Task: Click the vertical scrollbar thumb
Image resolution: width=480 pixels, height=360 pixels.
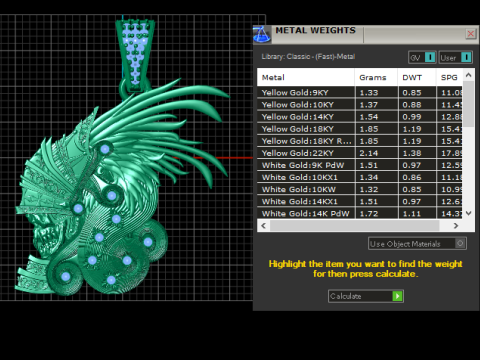Action: pyautogui.click(x=469, y=104)
